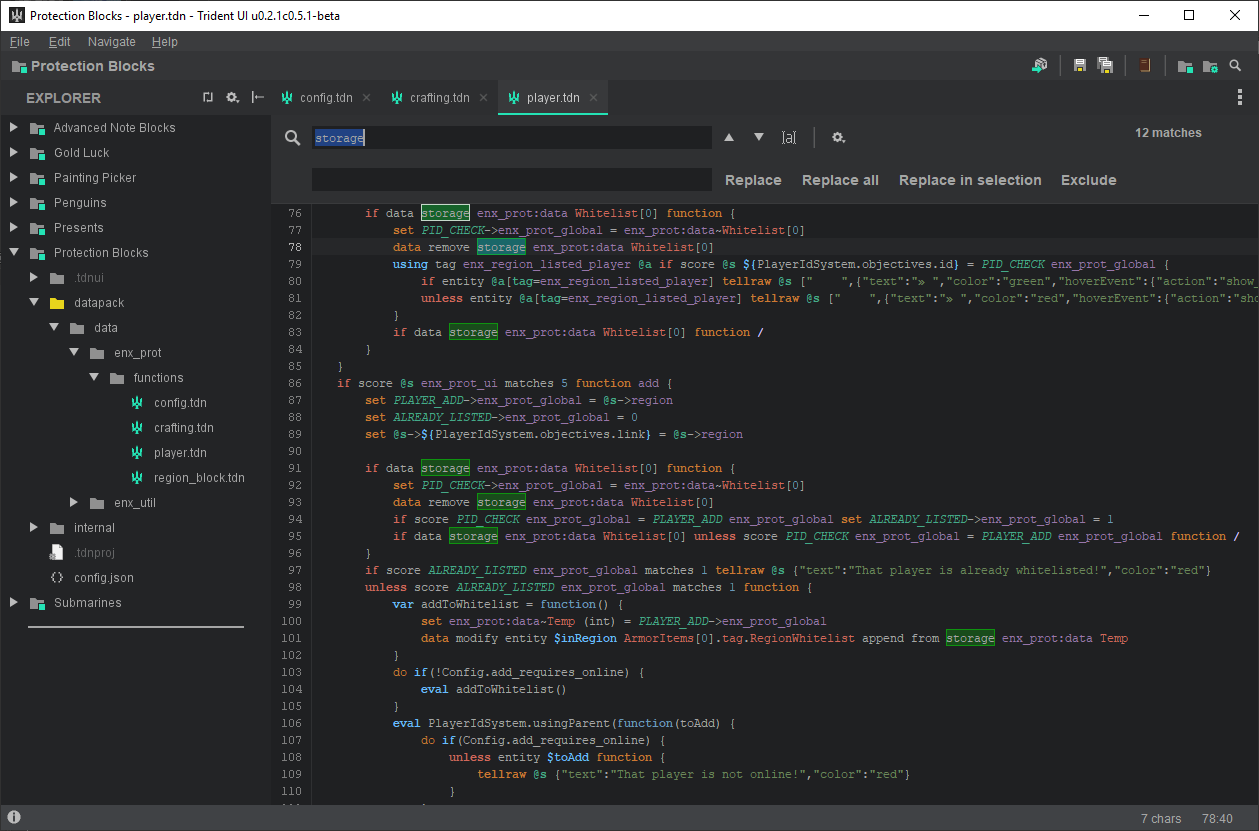The width and height of the screenshot is (1259, 831).
Task: Collapse the Explorer panel with arrow-bar icon
Action: click(x=258, y=98)
